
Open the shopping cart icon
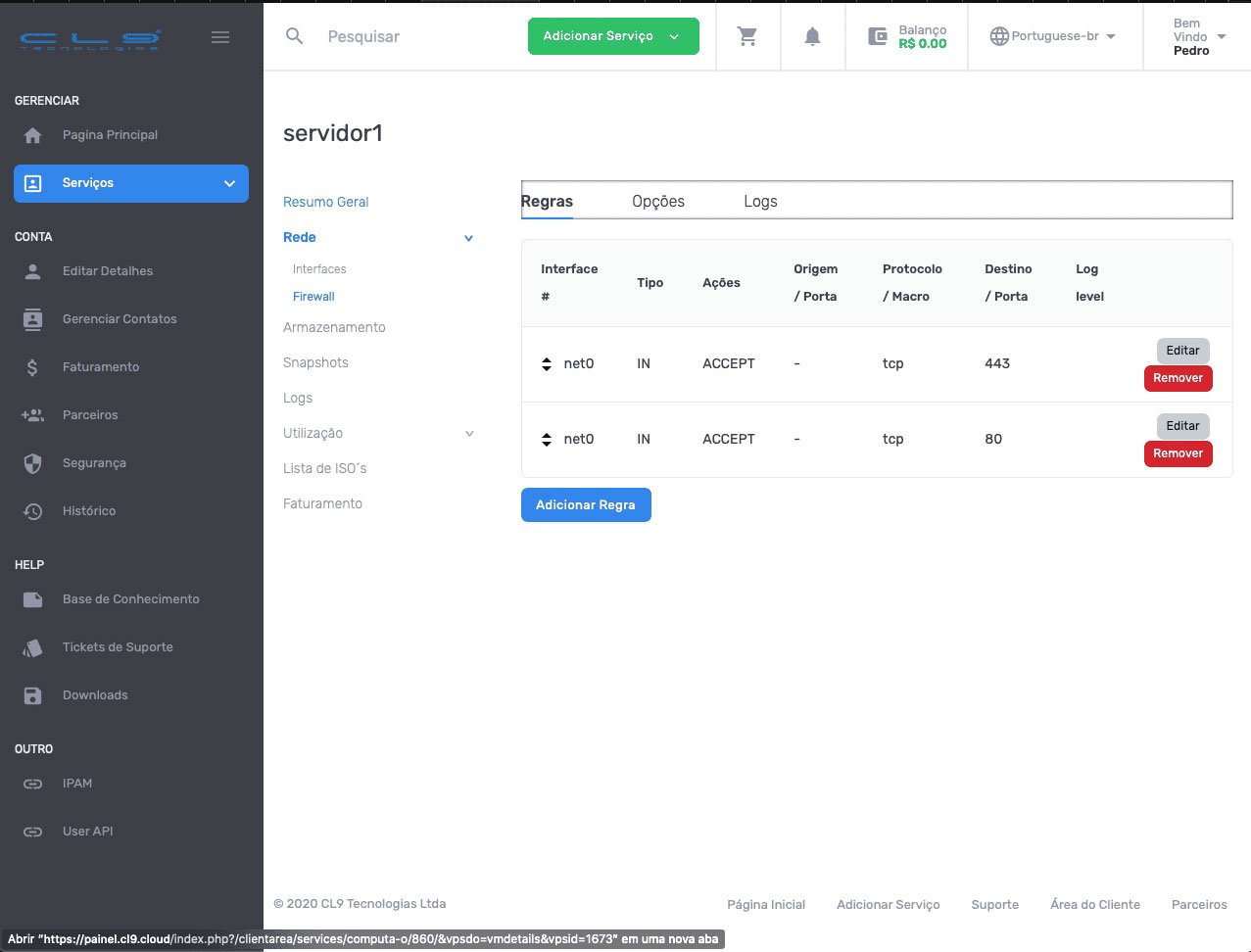pyautogui.click(x=747, y=36)
